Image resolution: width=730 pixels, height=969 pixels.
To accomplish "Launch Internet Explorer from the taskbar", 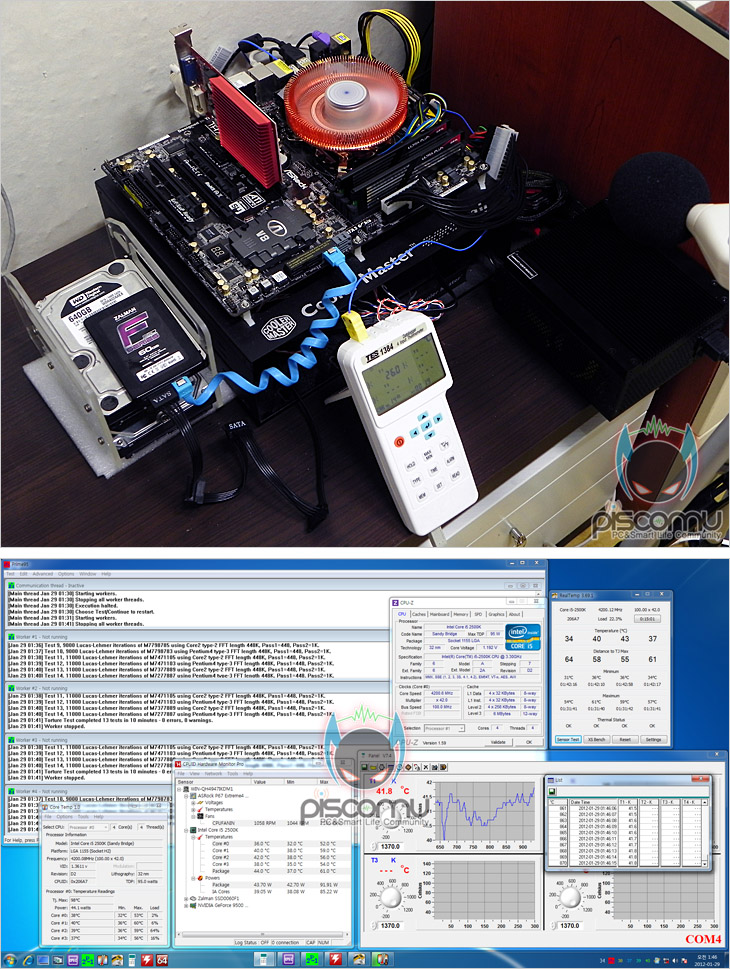I will pos(27,960).
